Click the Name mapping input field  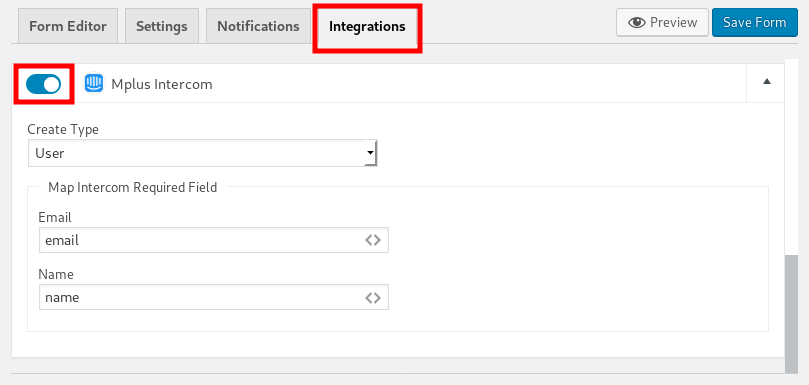coord(214,297)
